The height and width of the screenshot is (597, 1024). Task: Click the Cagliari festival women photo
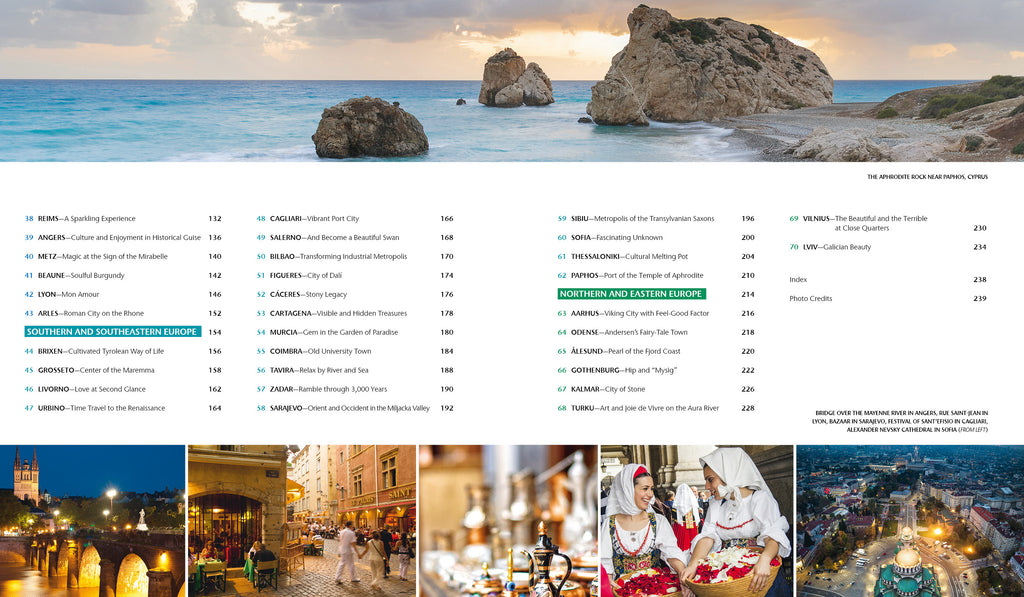coord(696,521)
